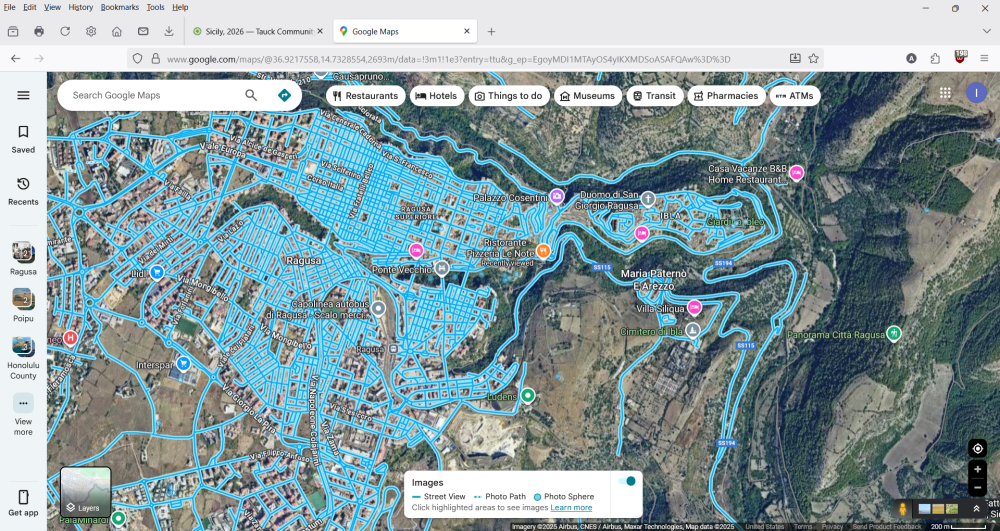Zoom in on the map

978,470
